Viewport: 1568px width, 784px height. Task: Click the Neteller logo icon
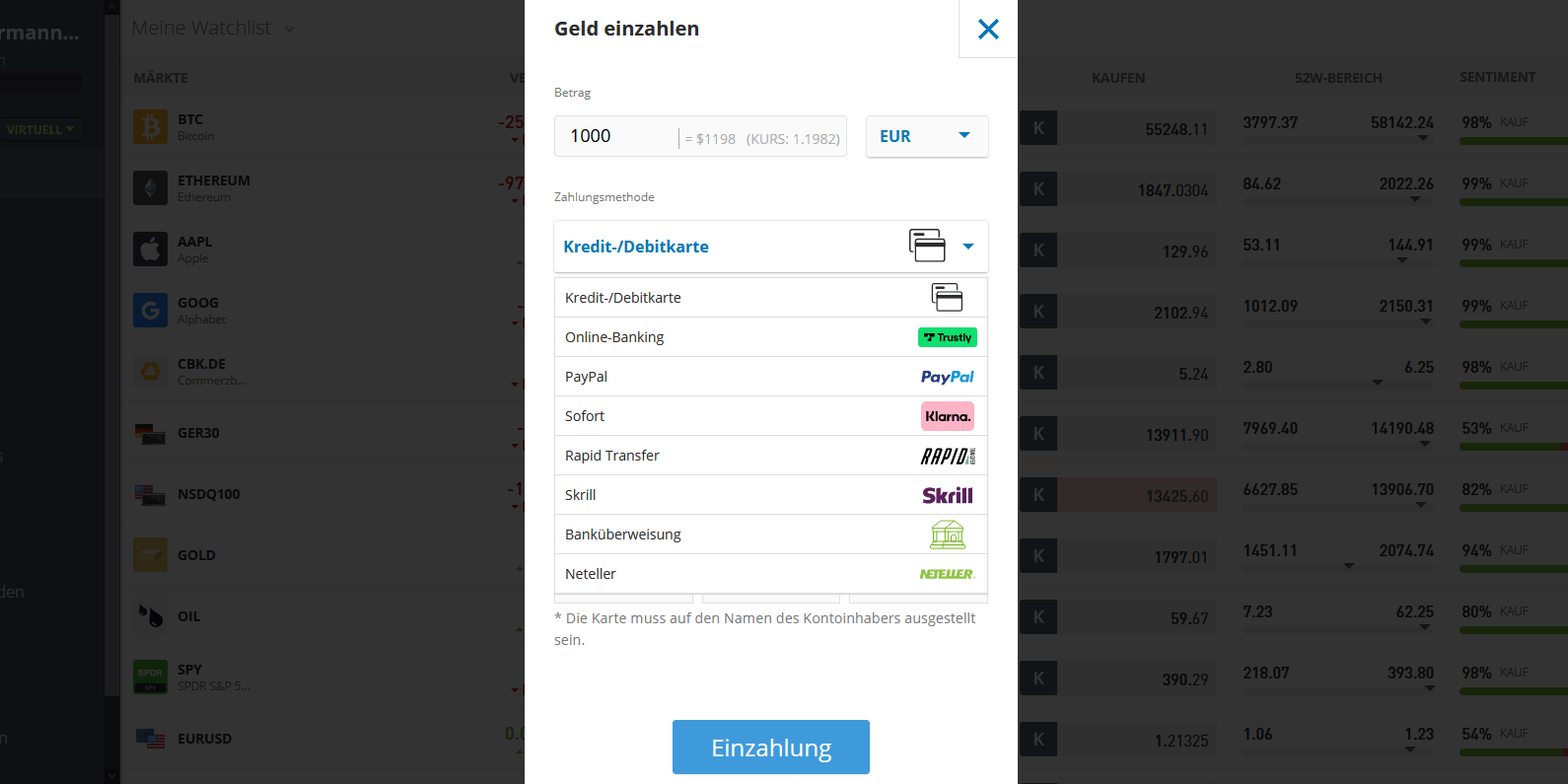(x=947, y=574)
